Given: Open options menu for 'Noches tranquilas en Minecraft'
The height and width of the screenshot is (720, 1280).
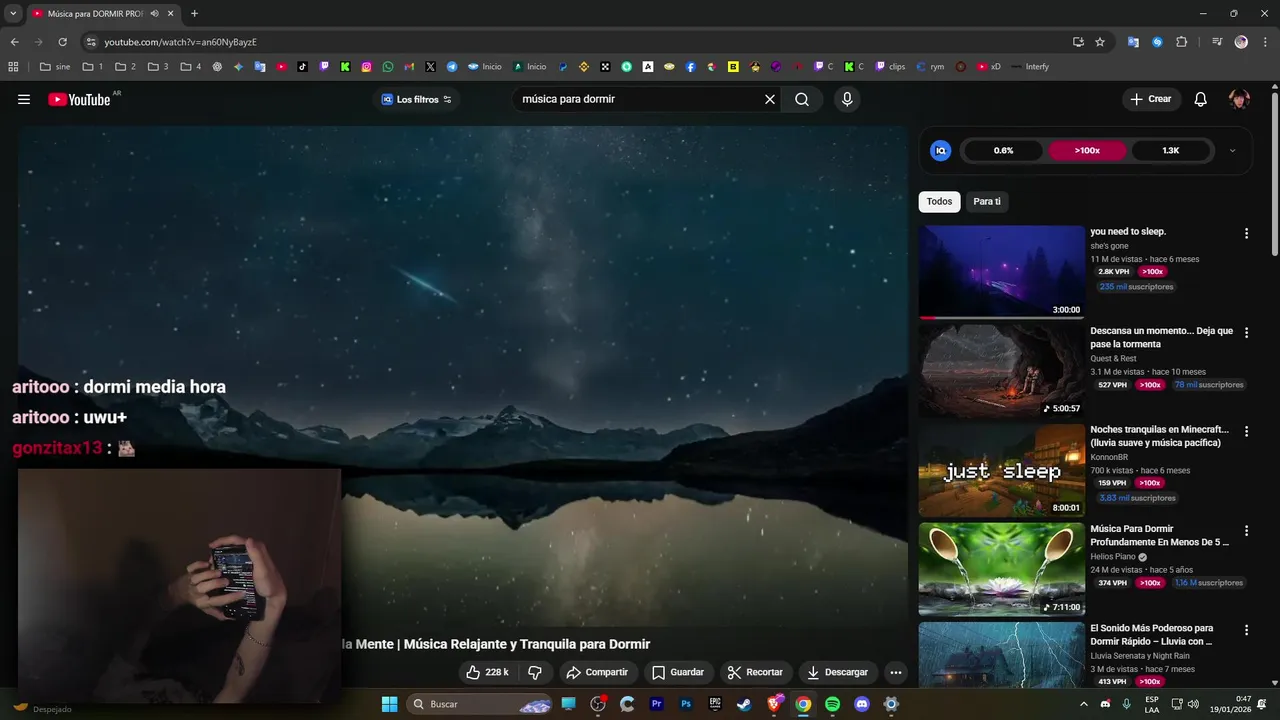Looking at the screenshot, I should 1246,431.
